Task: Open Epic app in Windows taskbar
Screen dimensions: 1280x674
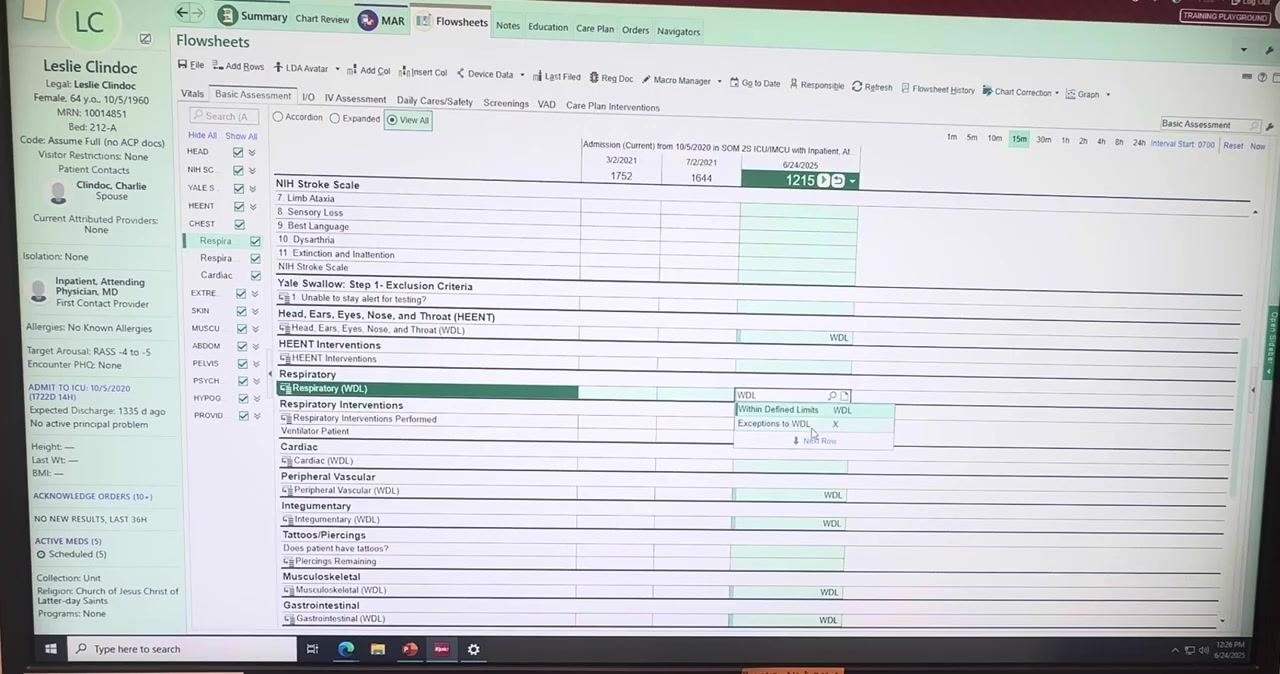Action: [x=441, y=649]
